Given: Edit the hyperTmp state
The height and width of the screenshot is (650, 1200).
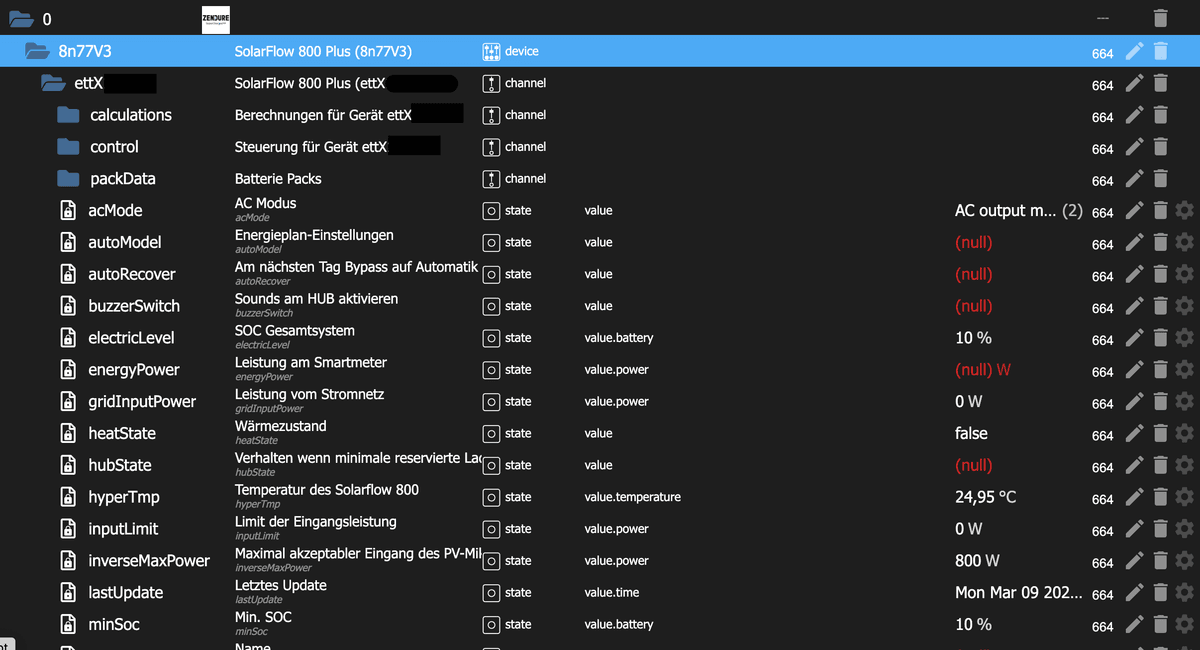Looking at the screenshot, I should click(x=1134, y=497).
